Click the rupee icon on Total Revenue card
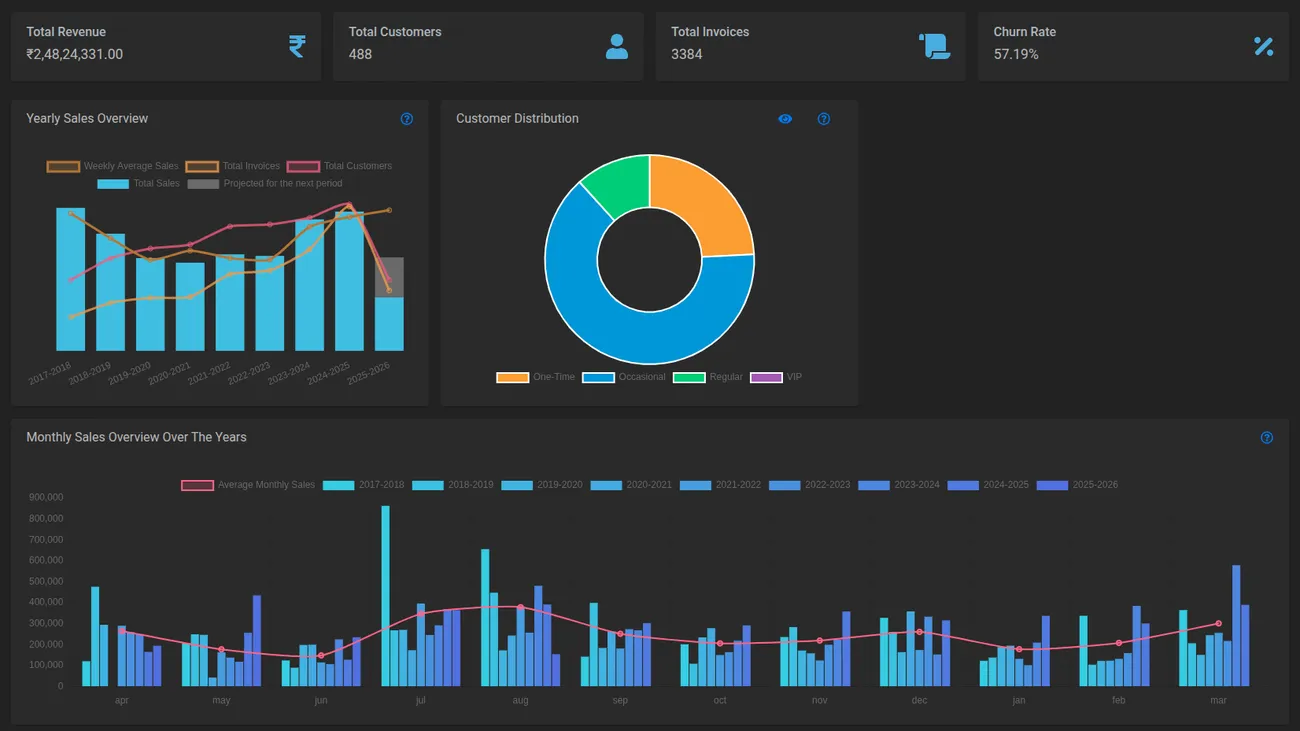 [296, 47]
